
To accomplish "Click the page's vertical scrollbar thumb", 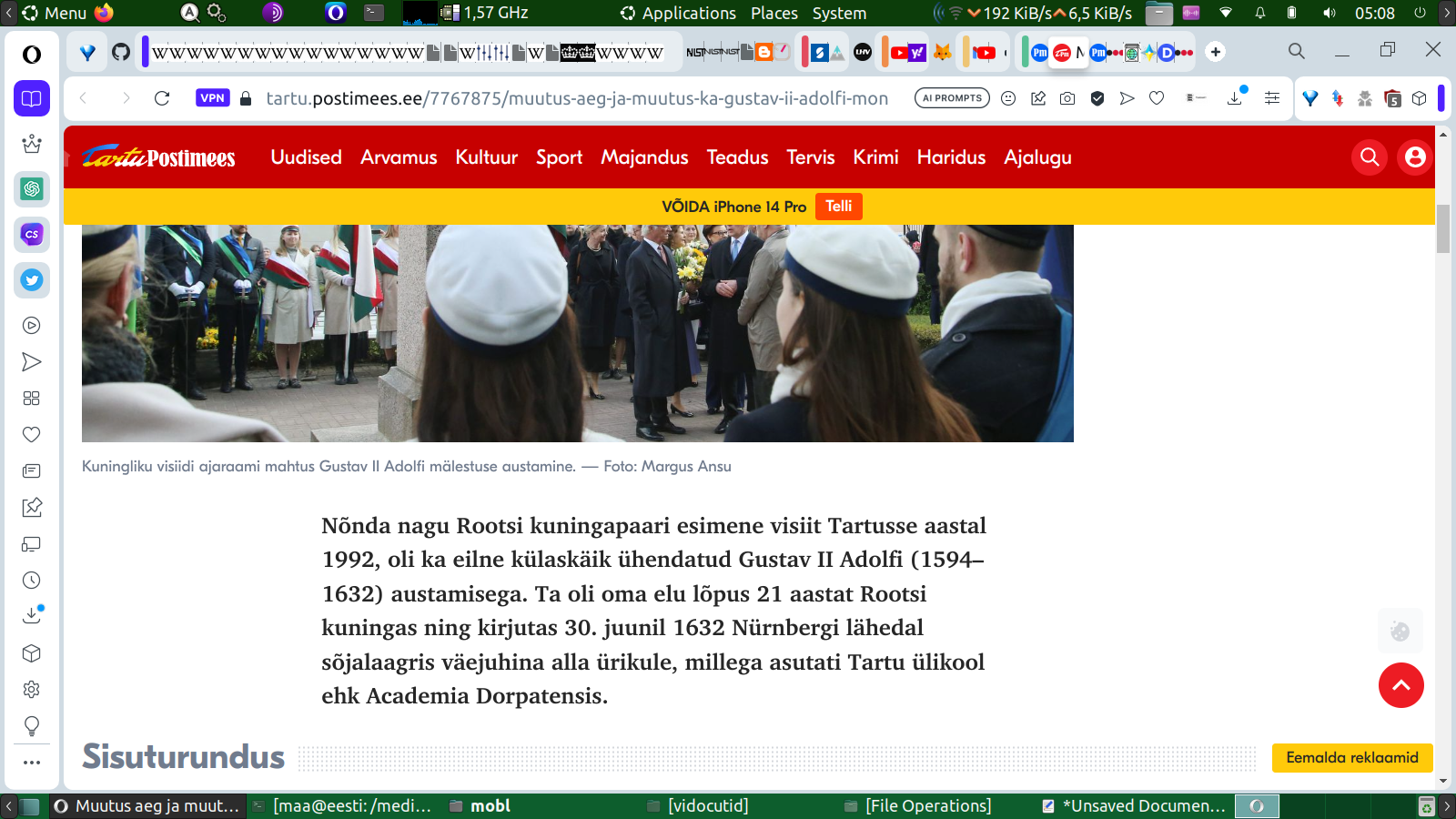I will pos(1443,229).
